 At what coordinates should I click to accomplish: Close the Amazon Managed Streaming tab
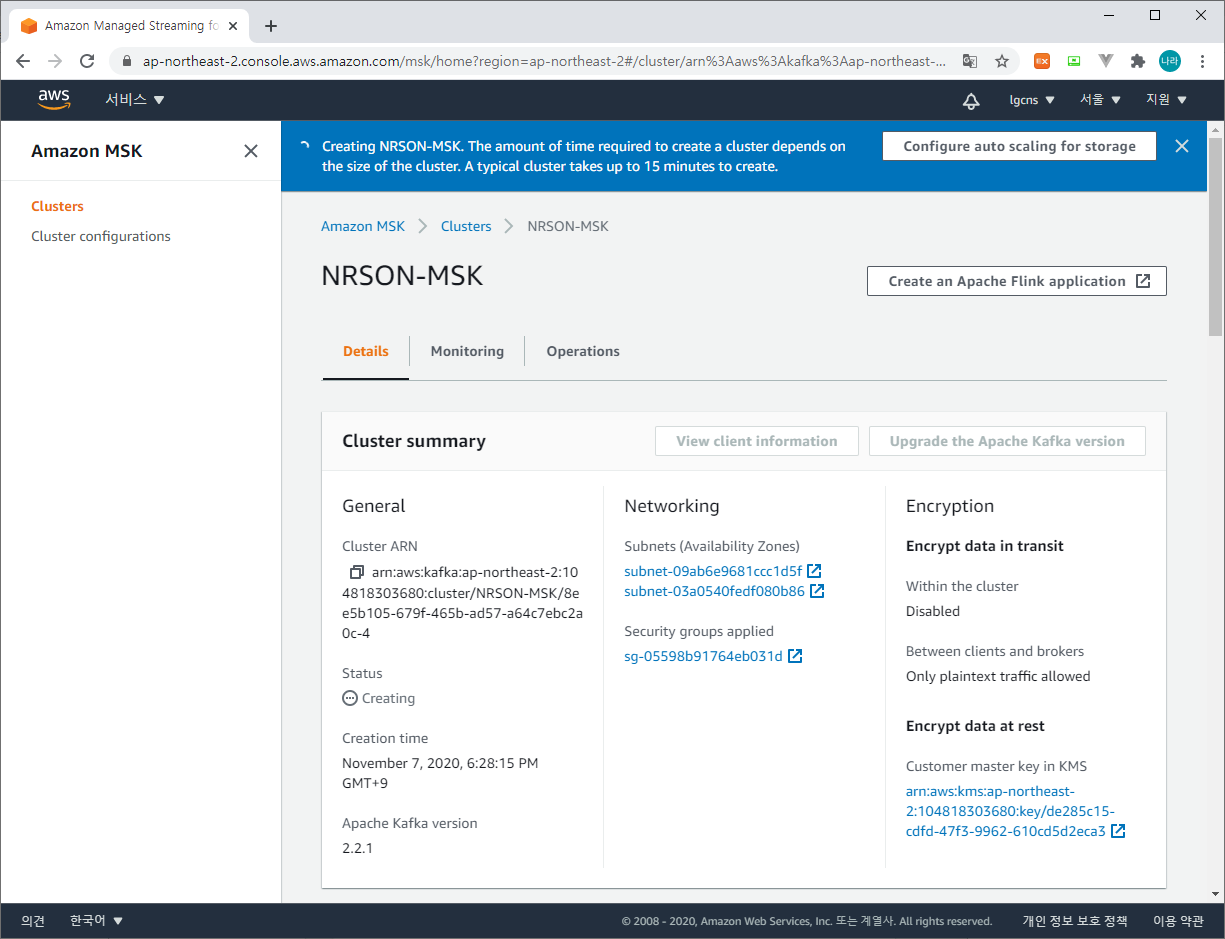tap(233, 26)
